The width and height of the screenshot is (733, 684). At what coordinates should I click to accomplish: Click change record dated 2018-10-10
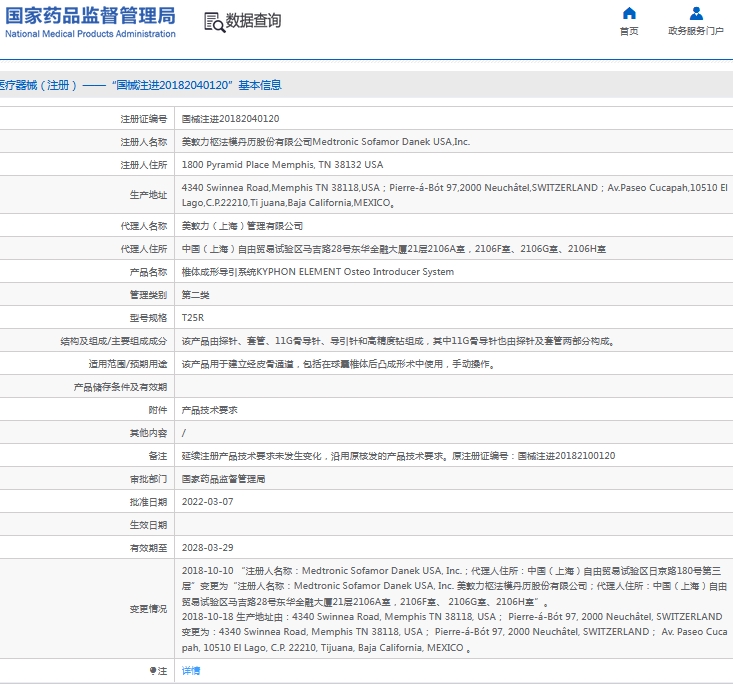coord(454,586)
